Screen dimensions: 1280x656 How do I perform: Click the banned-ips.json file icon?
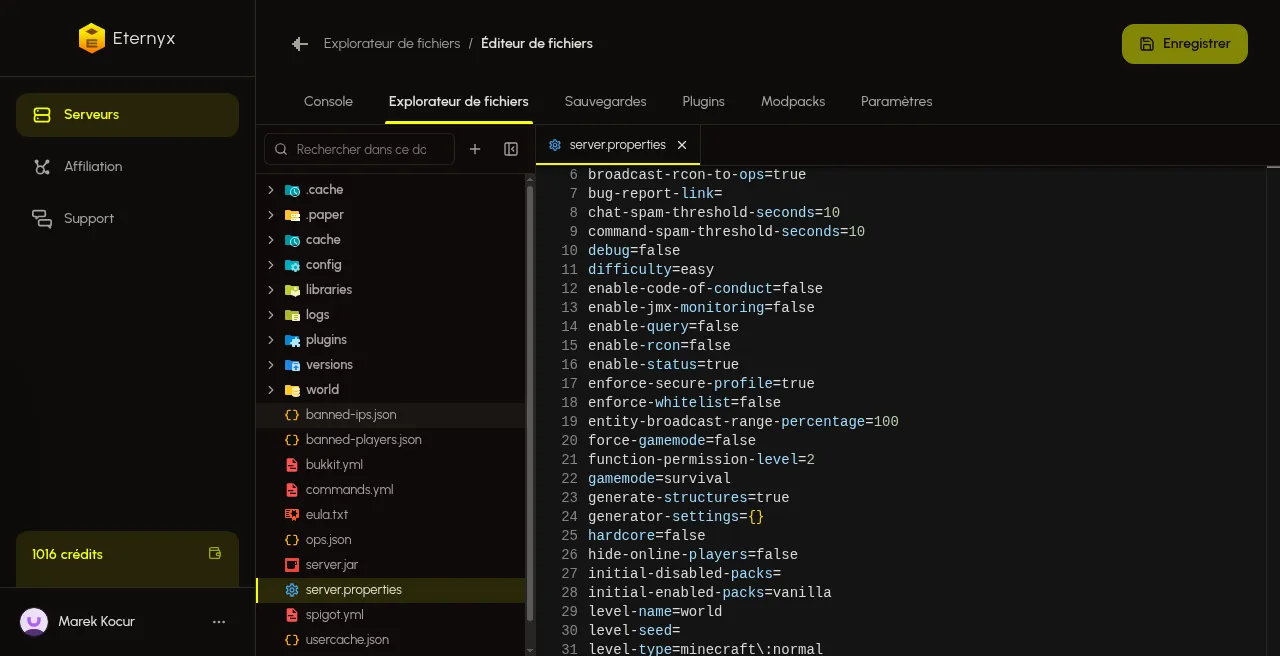(292, 415)
